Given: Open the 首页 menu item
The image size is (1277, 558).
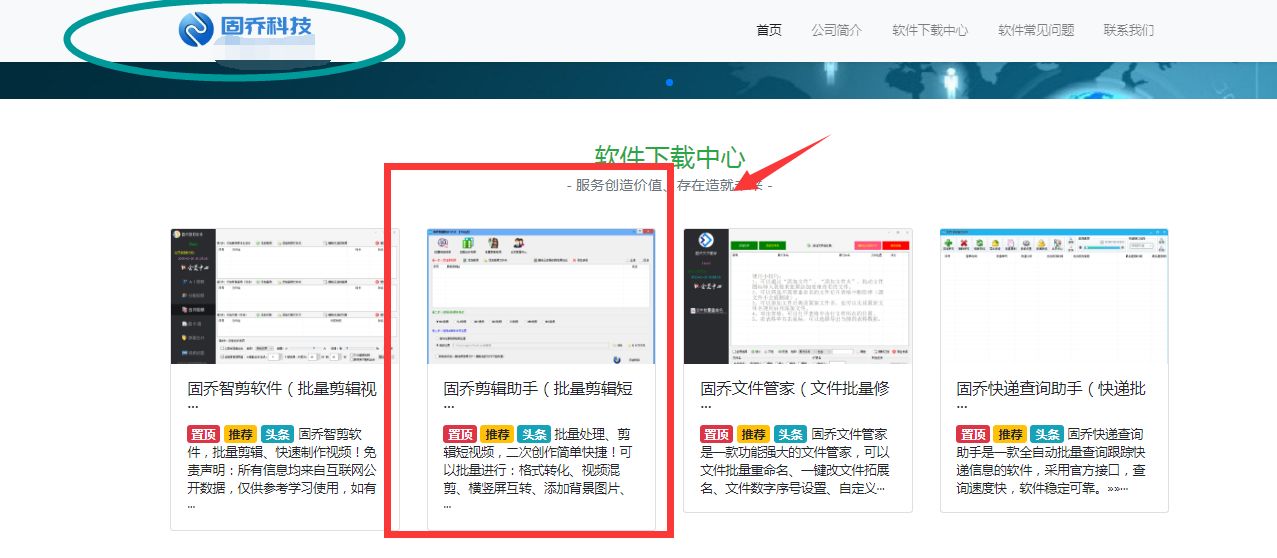Looking at the screenshot, I should point(769,30).
